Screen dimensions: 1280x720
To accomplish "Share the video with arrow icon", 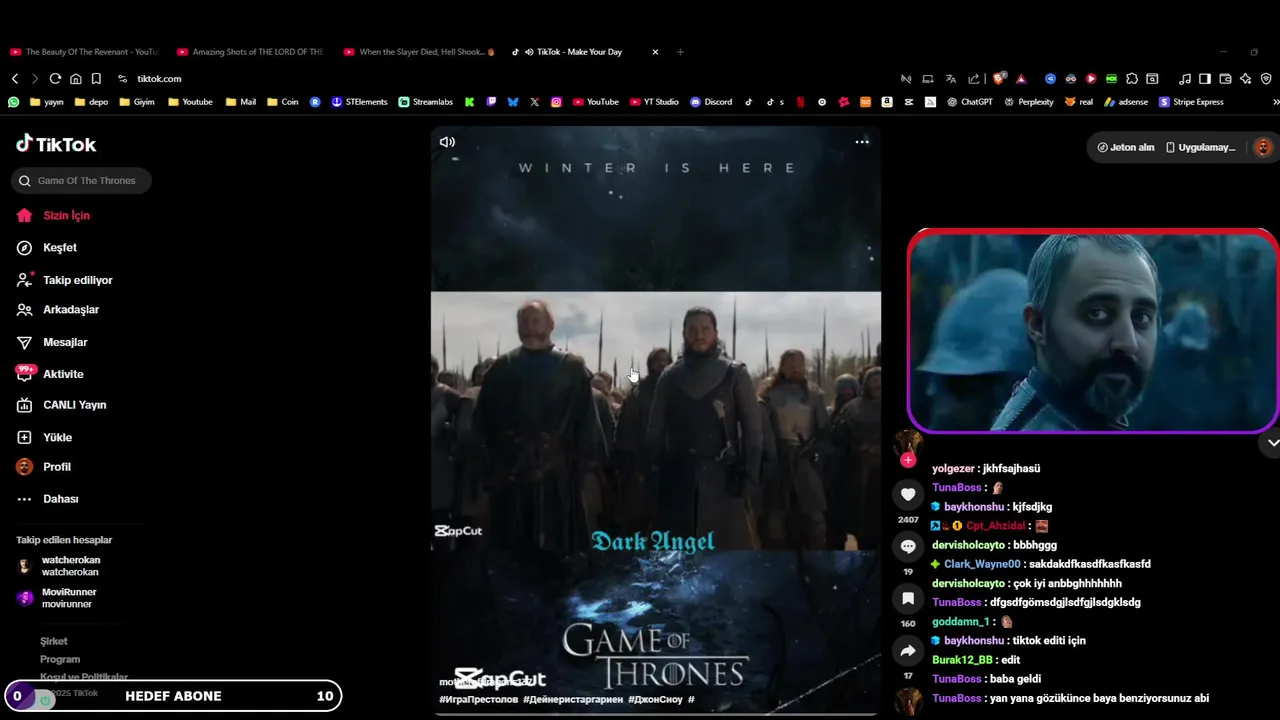I will (908, 651).
